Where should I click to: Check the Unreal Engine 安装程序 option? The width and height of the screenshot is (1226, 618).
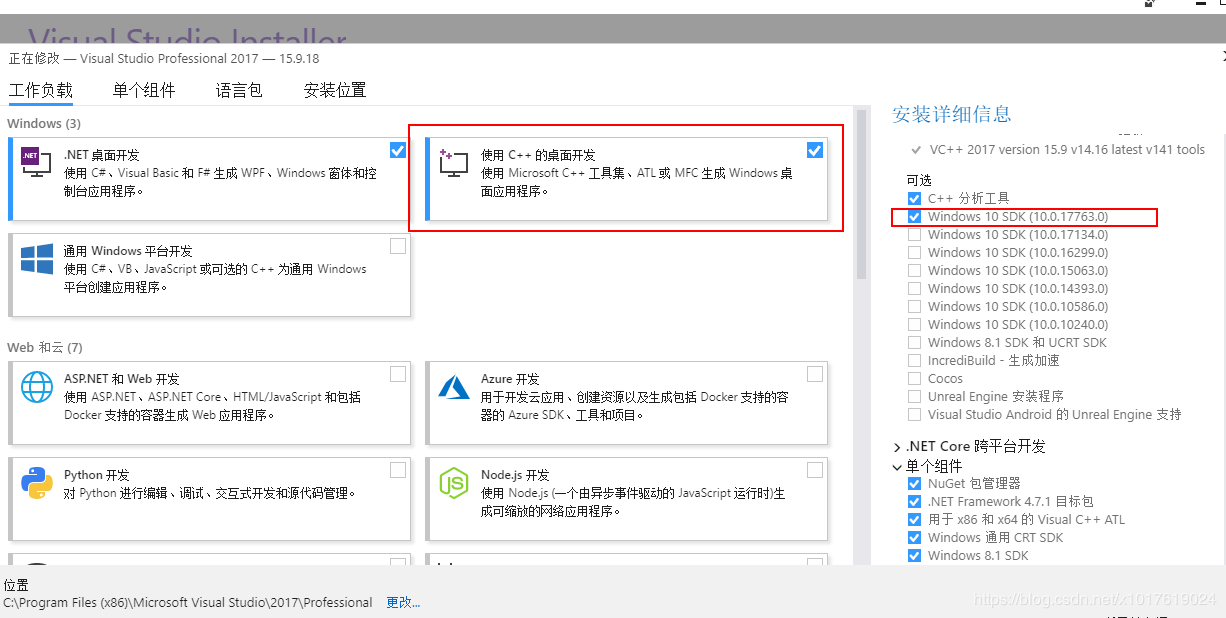914,396
